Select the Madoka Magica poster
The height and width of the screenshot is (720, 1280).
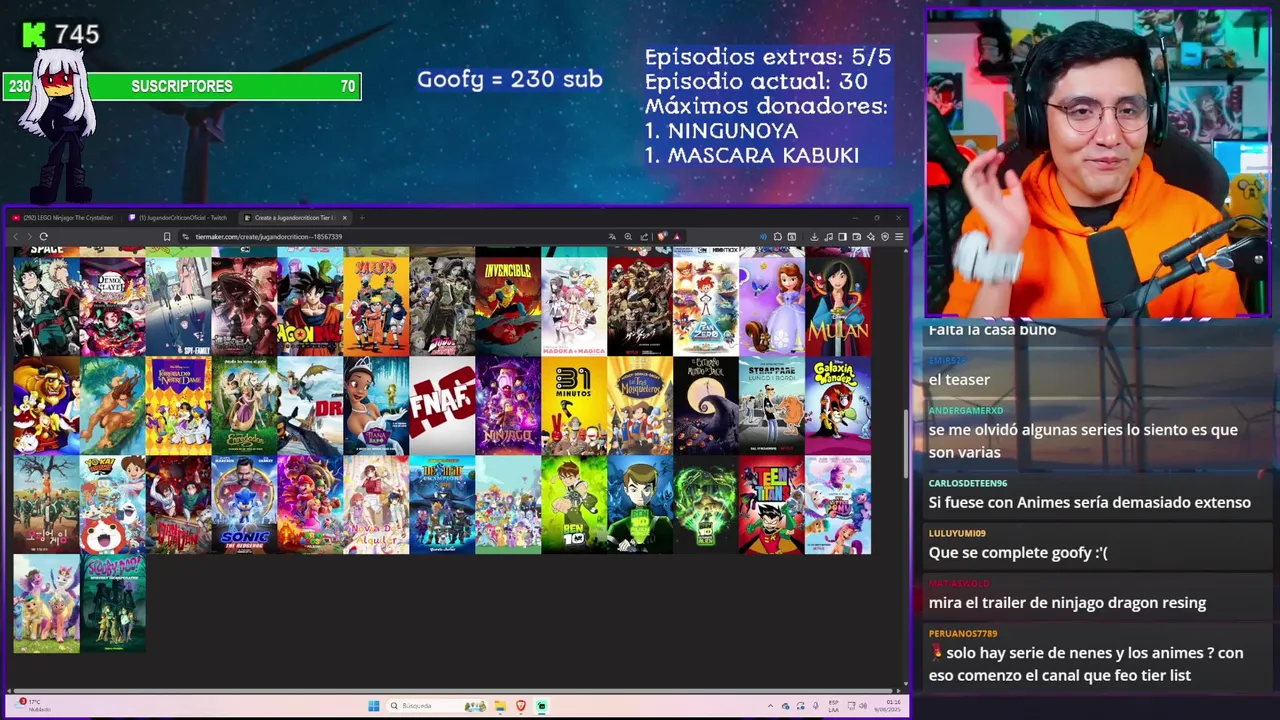click(574, 305)
